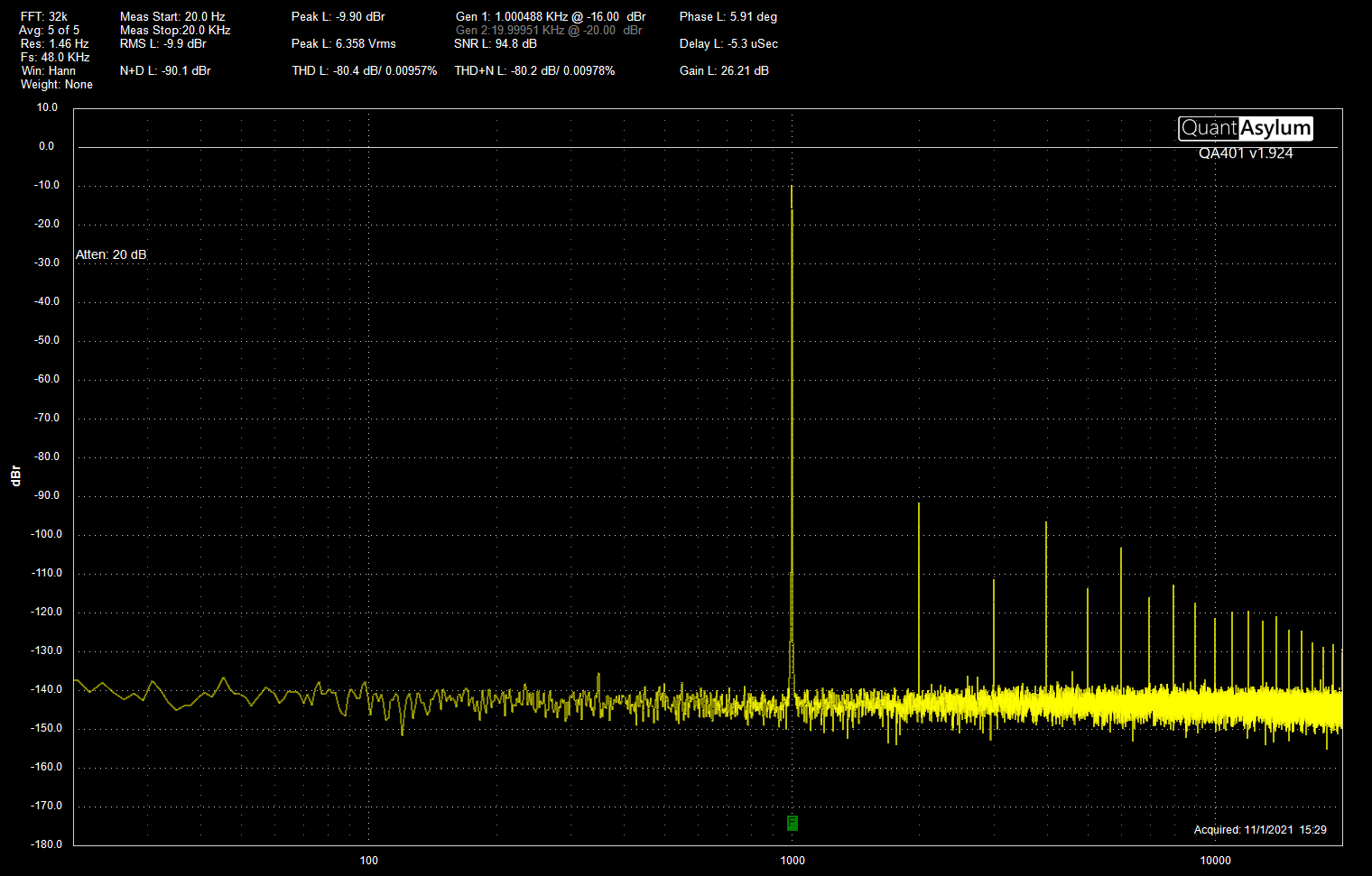Click the 'Delay L: -5.3 uSec' value

click(728, 43)
